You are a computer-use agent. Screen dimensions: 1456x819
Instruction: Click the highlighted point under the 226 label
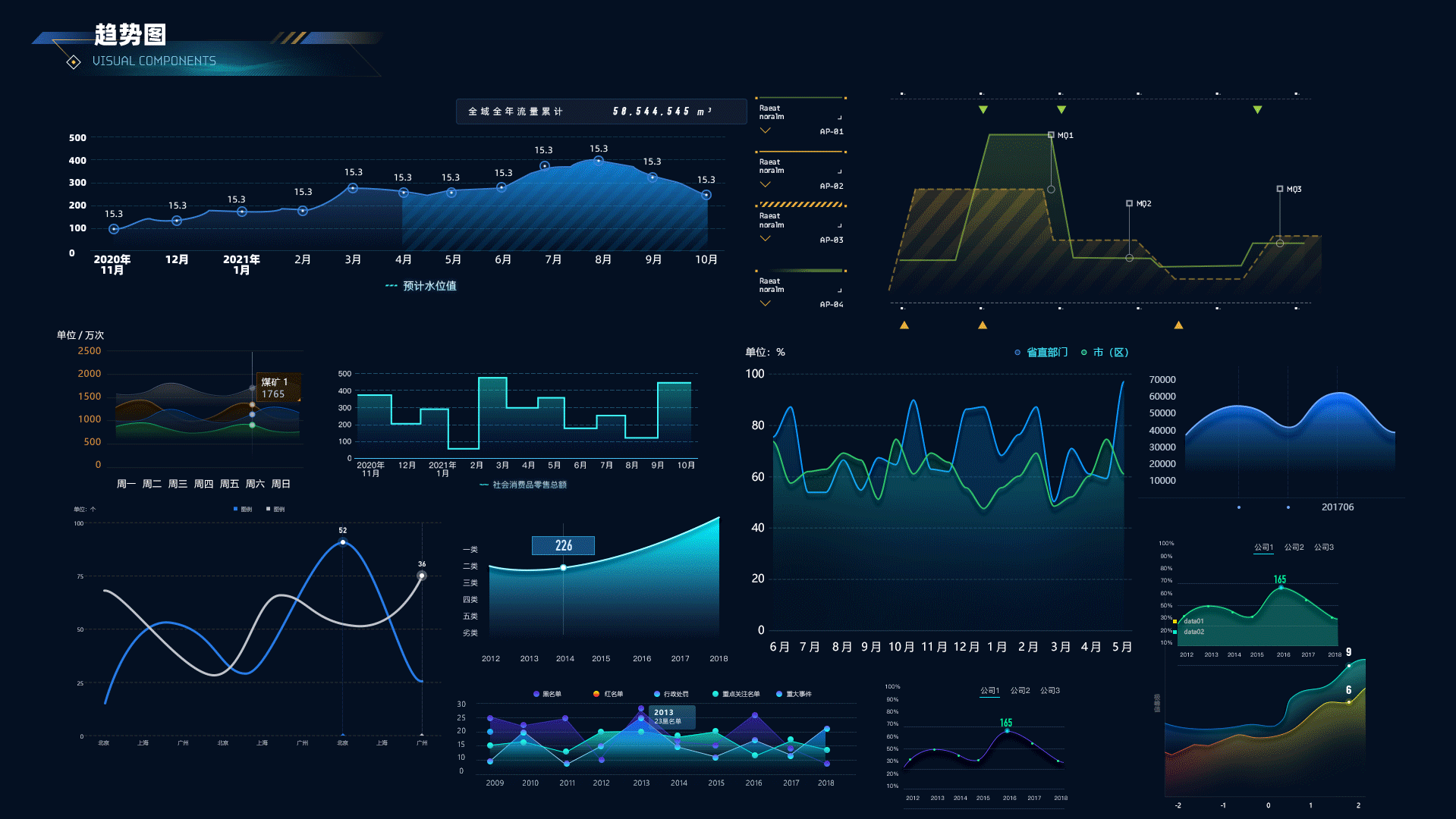[563, 567]
